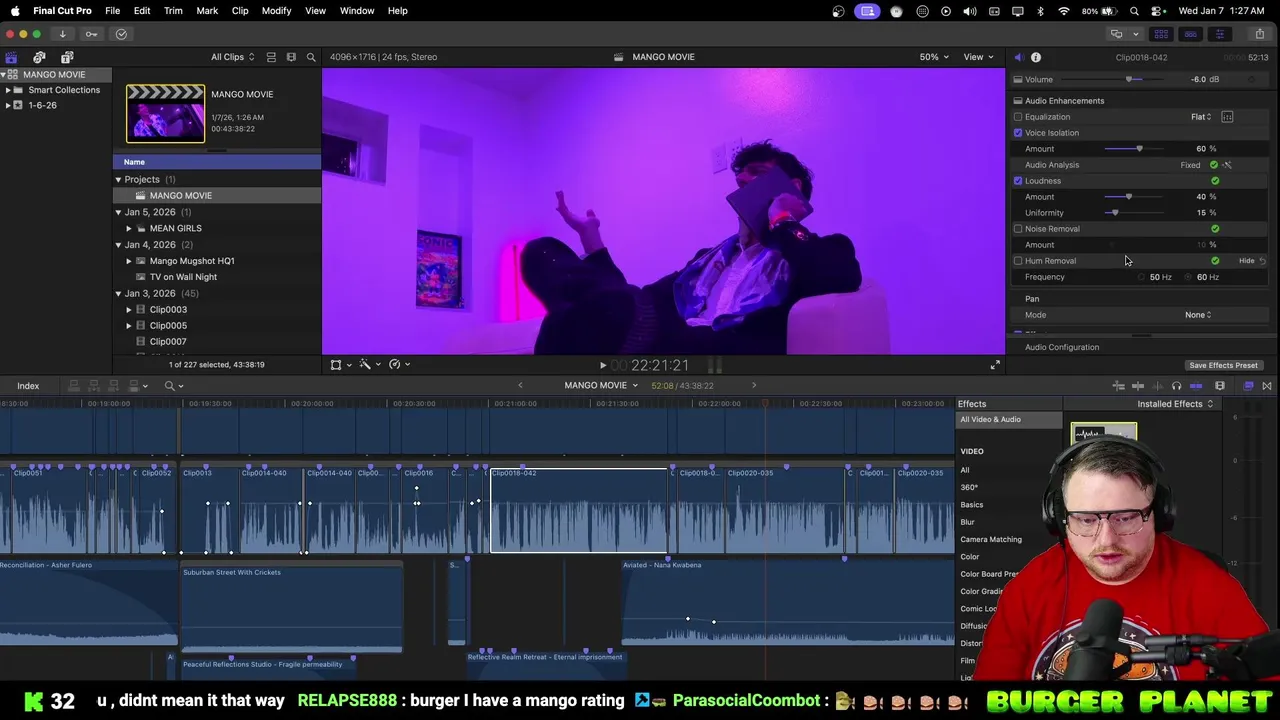Screen dimensions: 1280x720
Task: Show the Libraries sidebar clapperboard icon
Action: coord(11,57)
